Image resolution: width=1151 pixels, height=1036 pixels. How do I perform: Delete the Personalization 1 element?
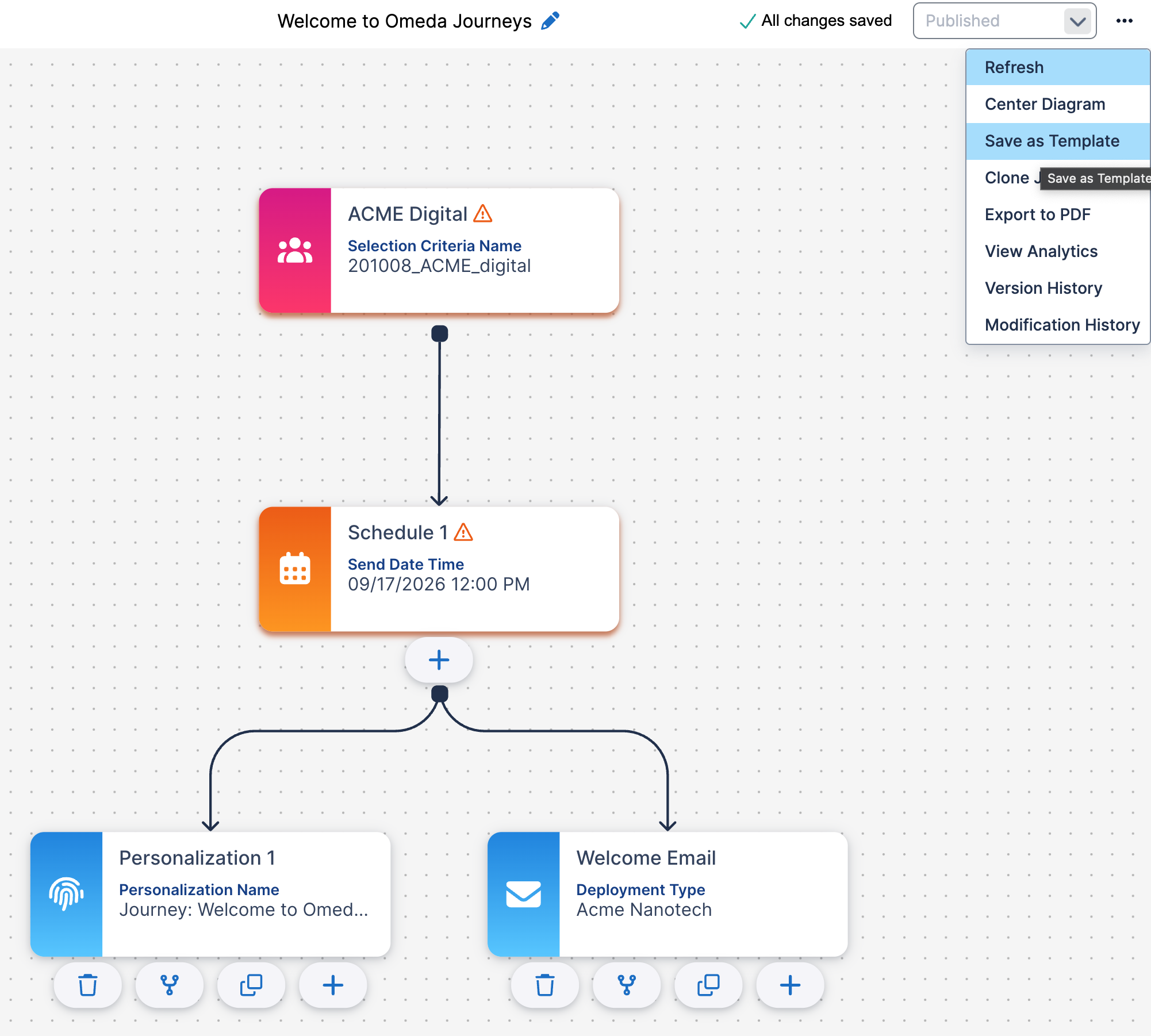88,985
